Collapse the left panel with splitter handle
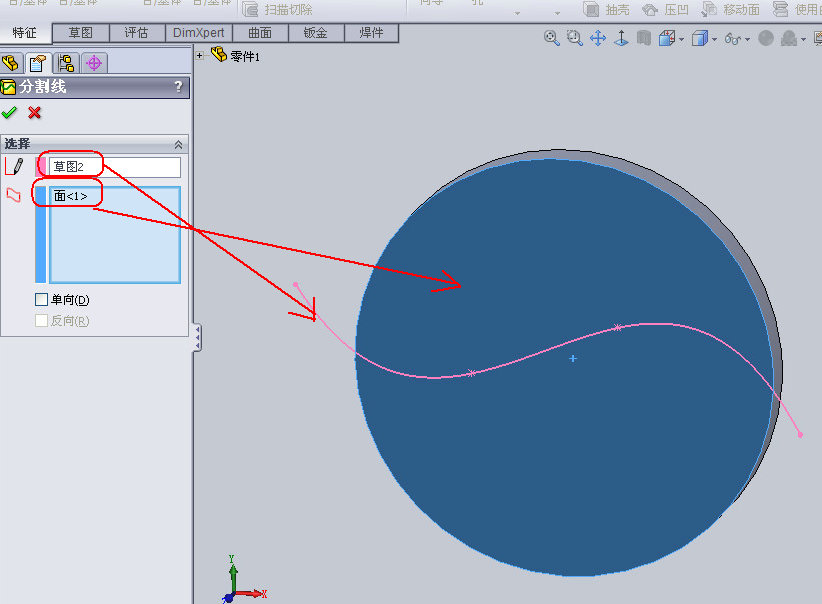Image resolution: width=822 pixels, height=604 pixels. tap(197, 337)
